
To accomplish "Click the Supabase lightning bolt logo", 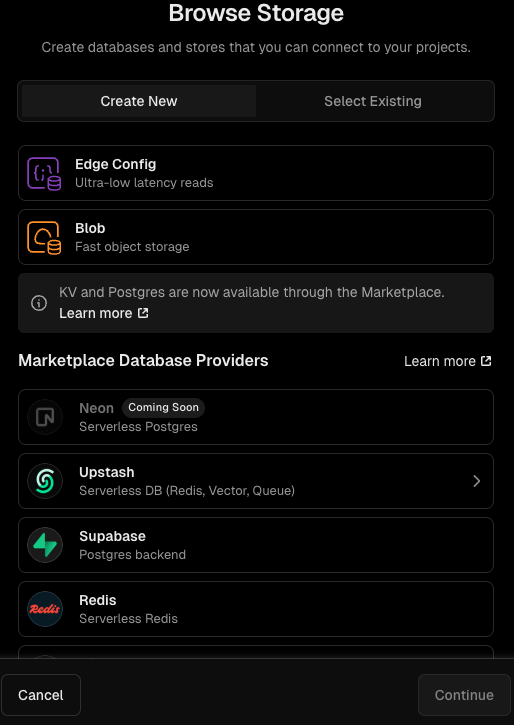I will 45,545.
